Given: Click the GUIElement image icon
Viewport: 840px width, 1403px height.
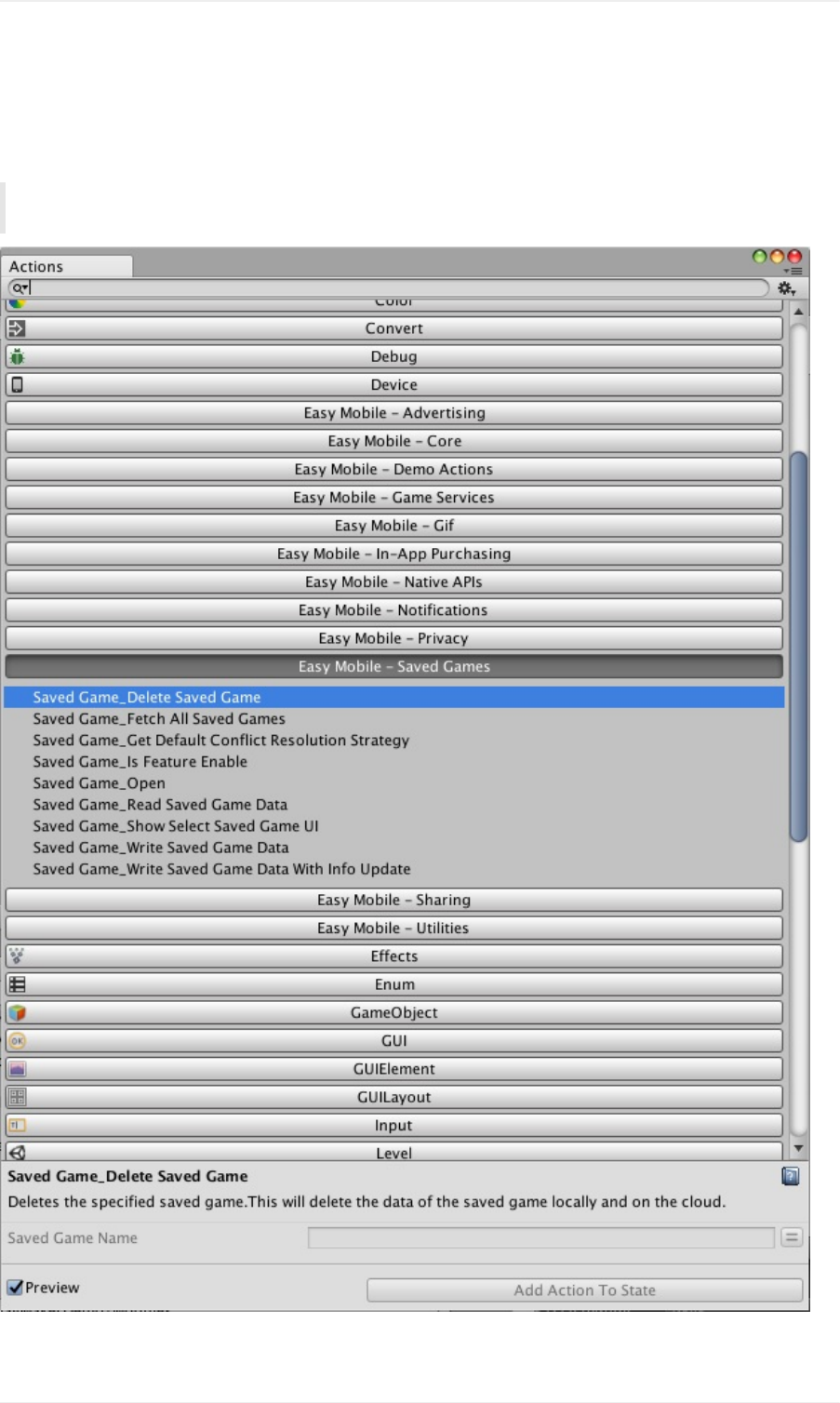Looking at the screenshot, I should click(17, 1069).
